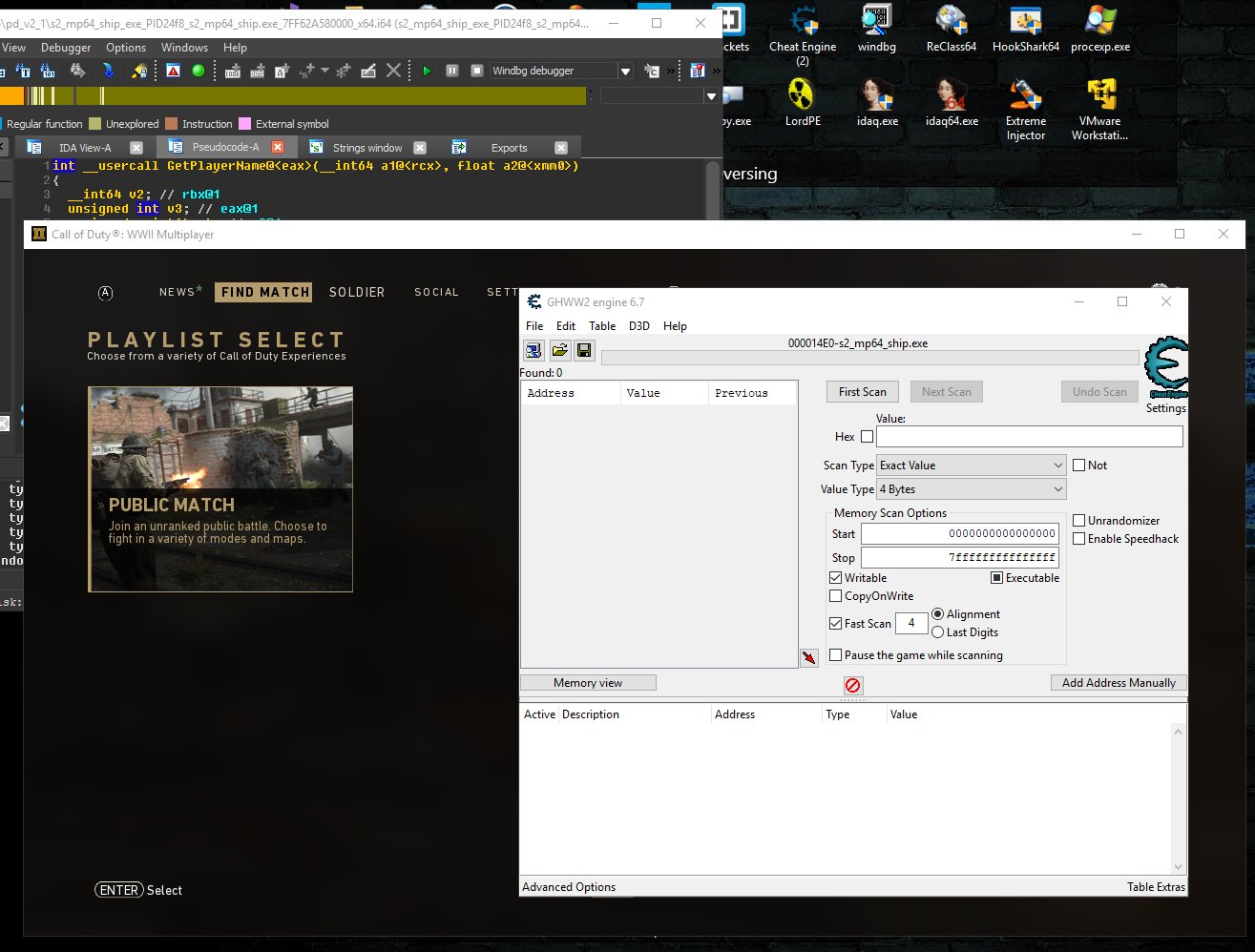Open Advanced Options in Cheat Engine
The image size is (1255, 952).
point(569,887)
